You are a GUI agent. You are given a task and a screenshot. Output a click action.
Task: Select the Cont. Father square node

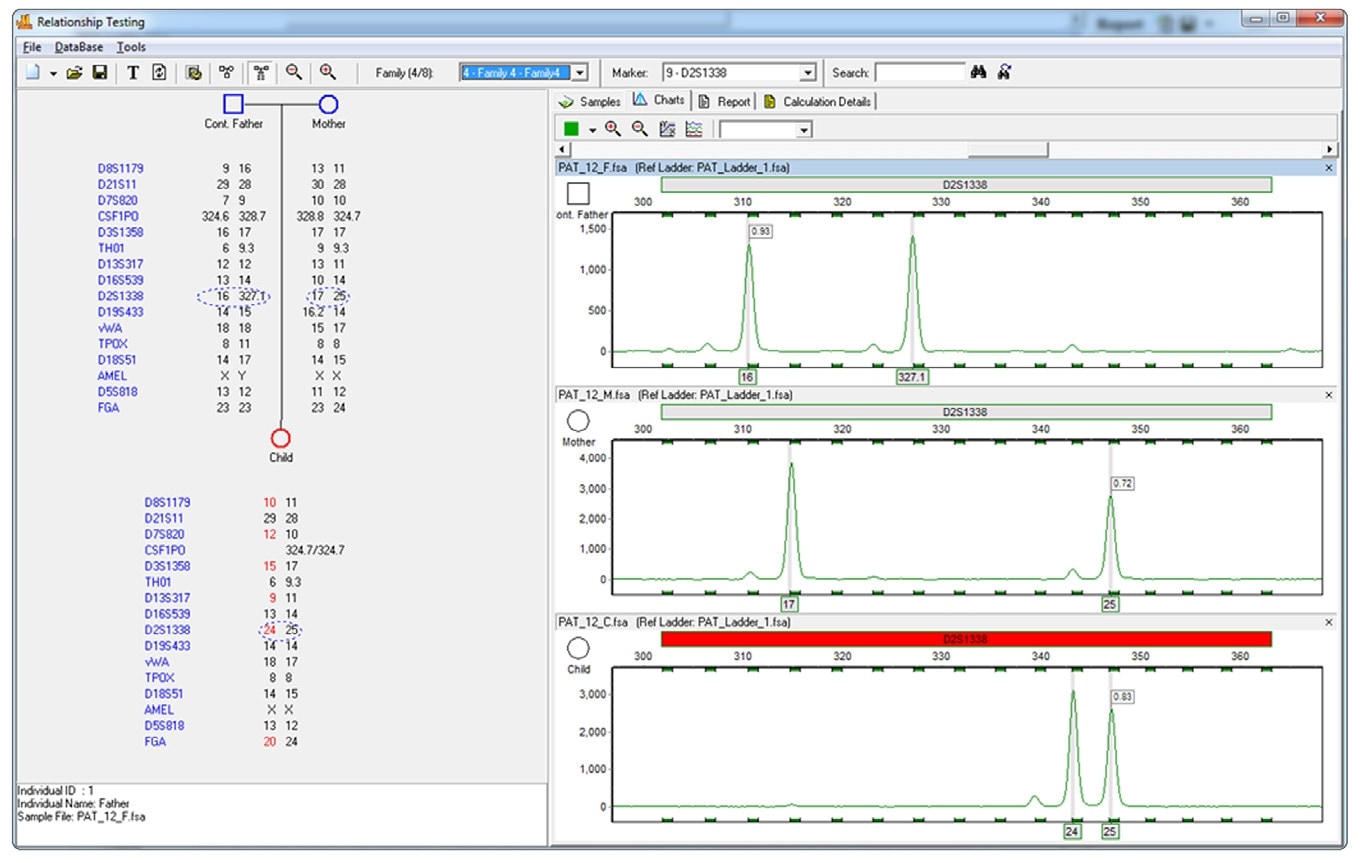pos(233,104)
